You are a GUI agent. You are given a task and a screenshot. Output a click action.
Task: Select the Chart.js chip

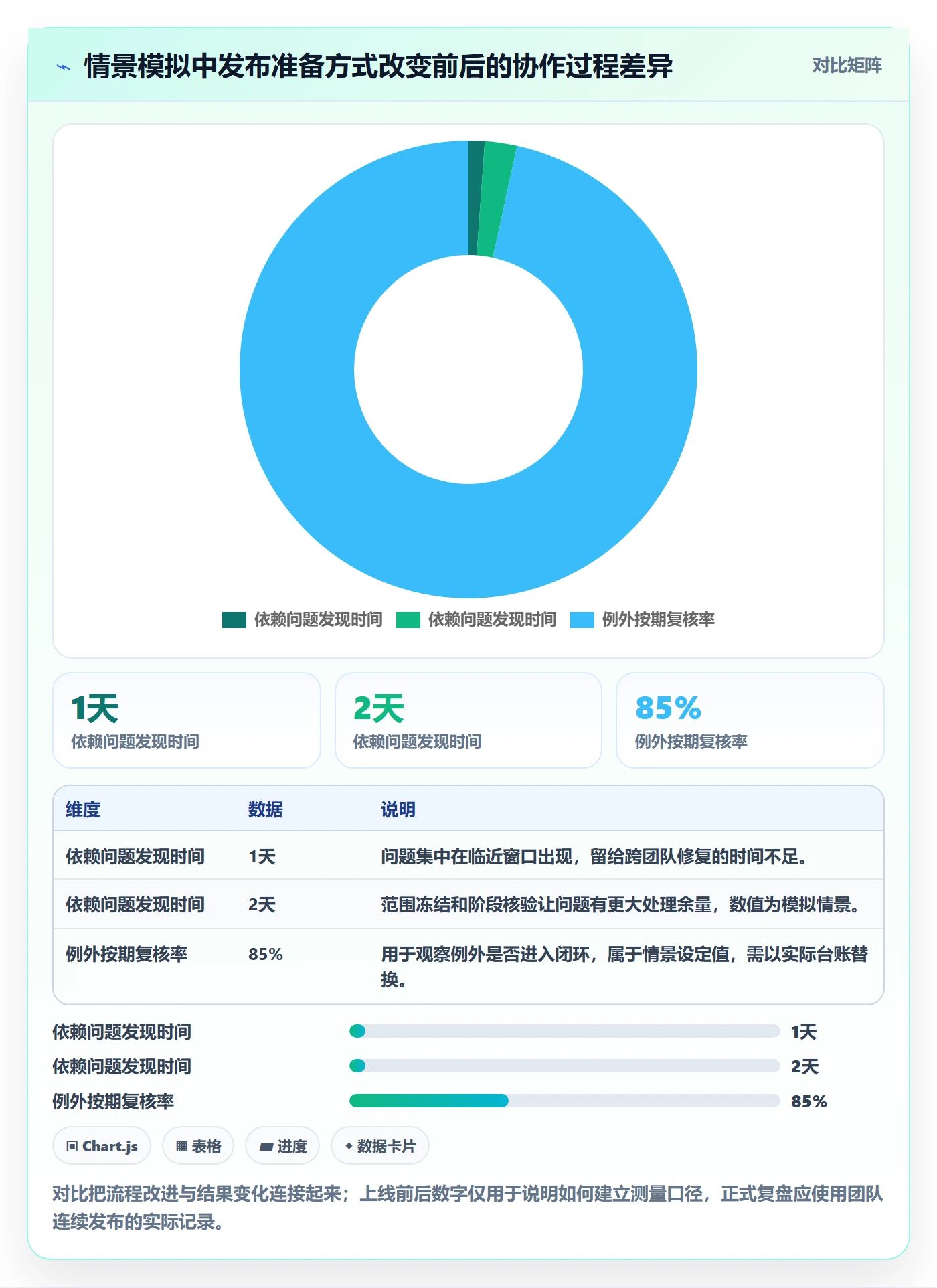click(x=102, y=1146)
